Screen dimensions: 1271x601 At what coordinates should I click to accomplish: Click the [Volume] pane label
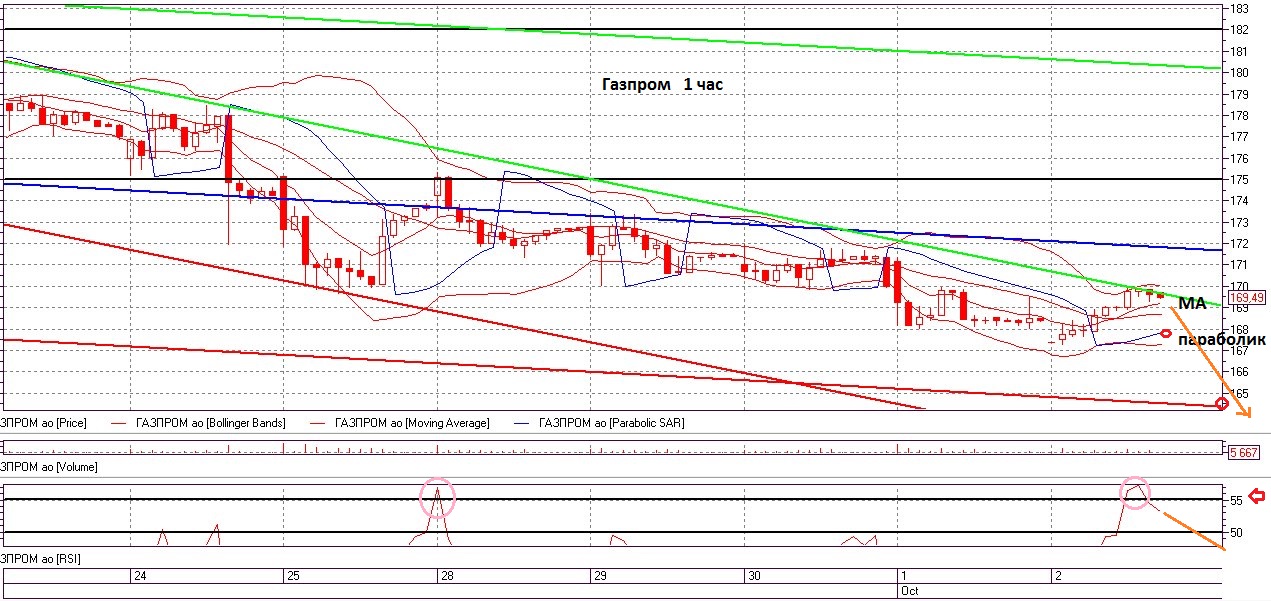tap(49, 467)
